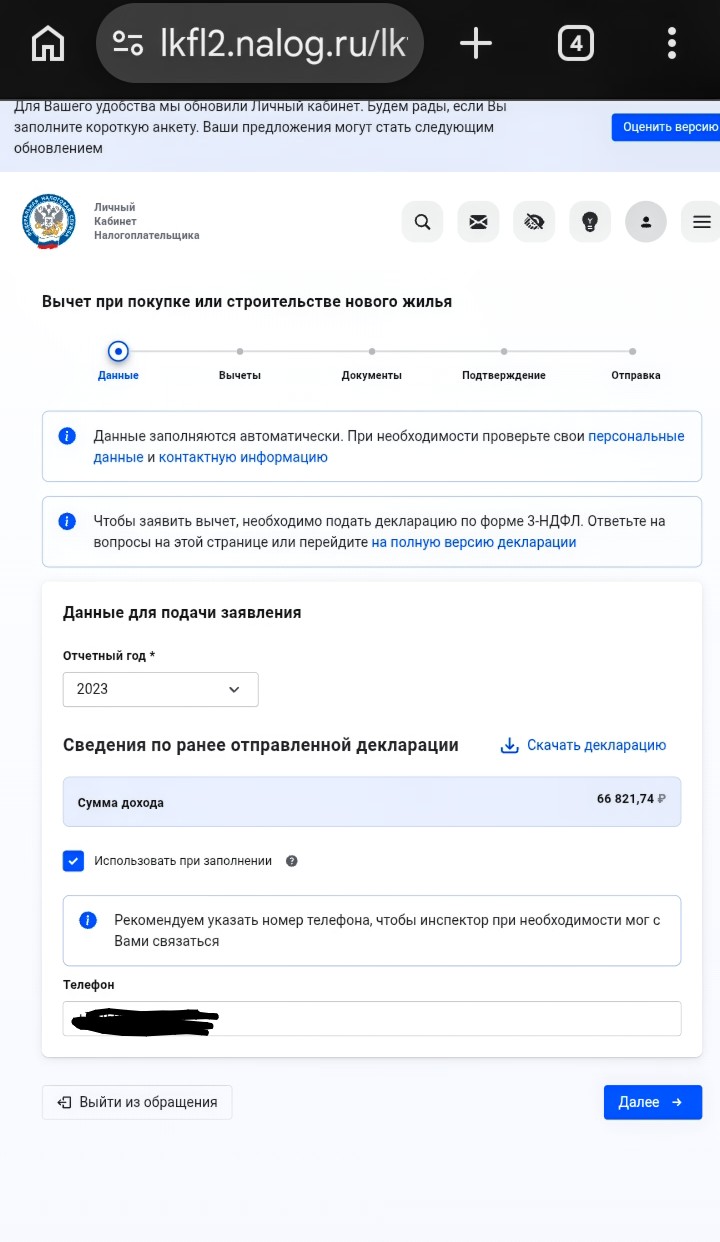Select the Вычеты step

(240, 365)
